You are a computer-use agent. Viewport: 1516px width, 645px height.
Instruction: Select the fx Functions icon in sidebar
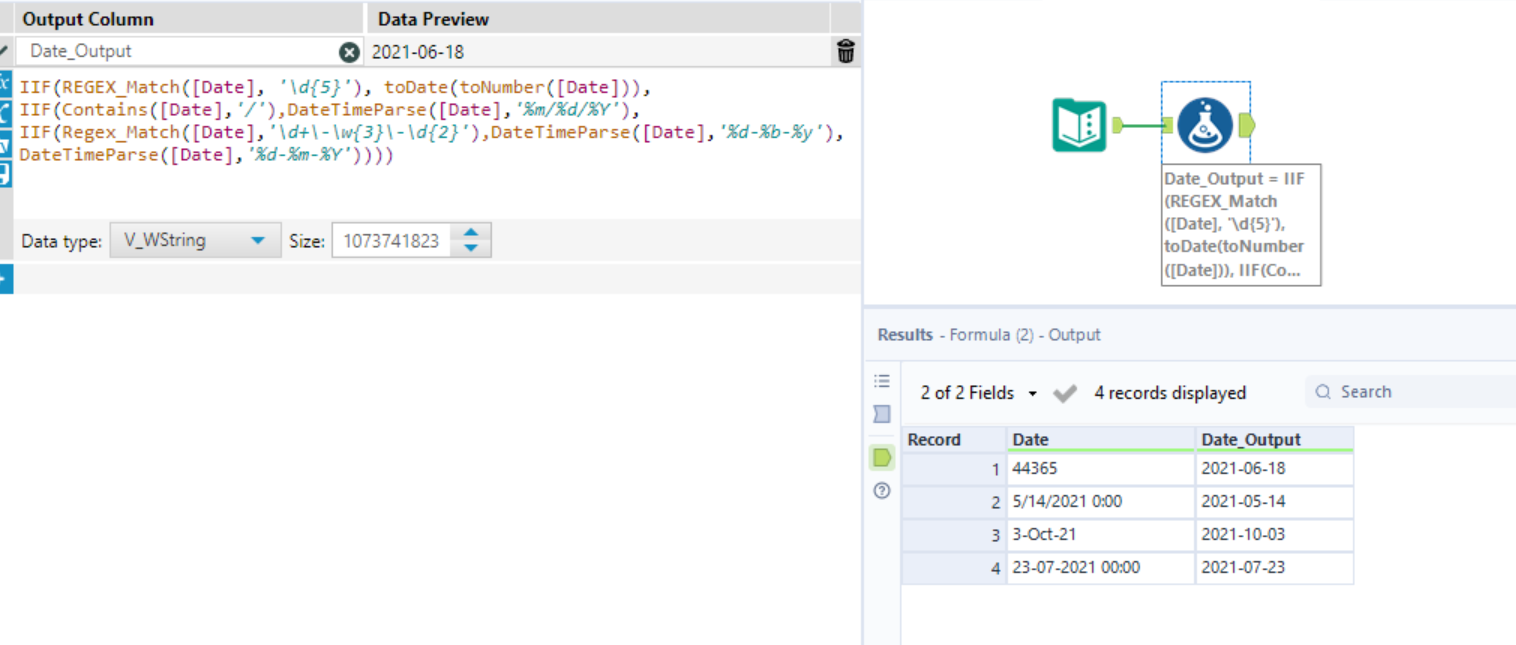[x=5, y=83]
